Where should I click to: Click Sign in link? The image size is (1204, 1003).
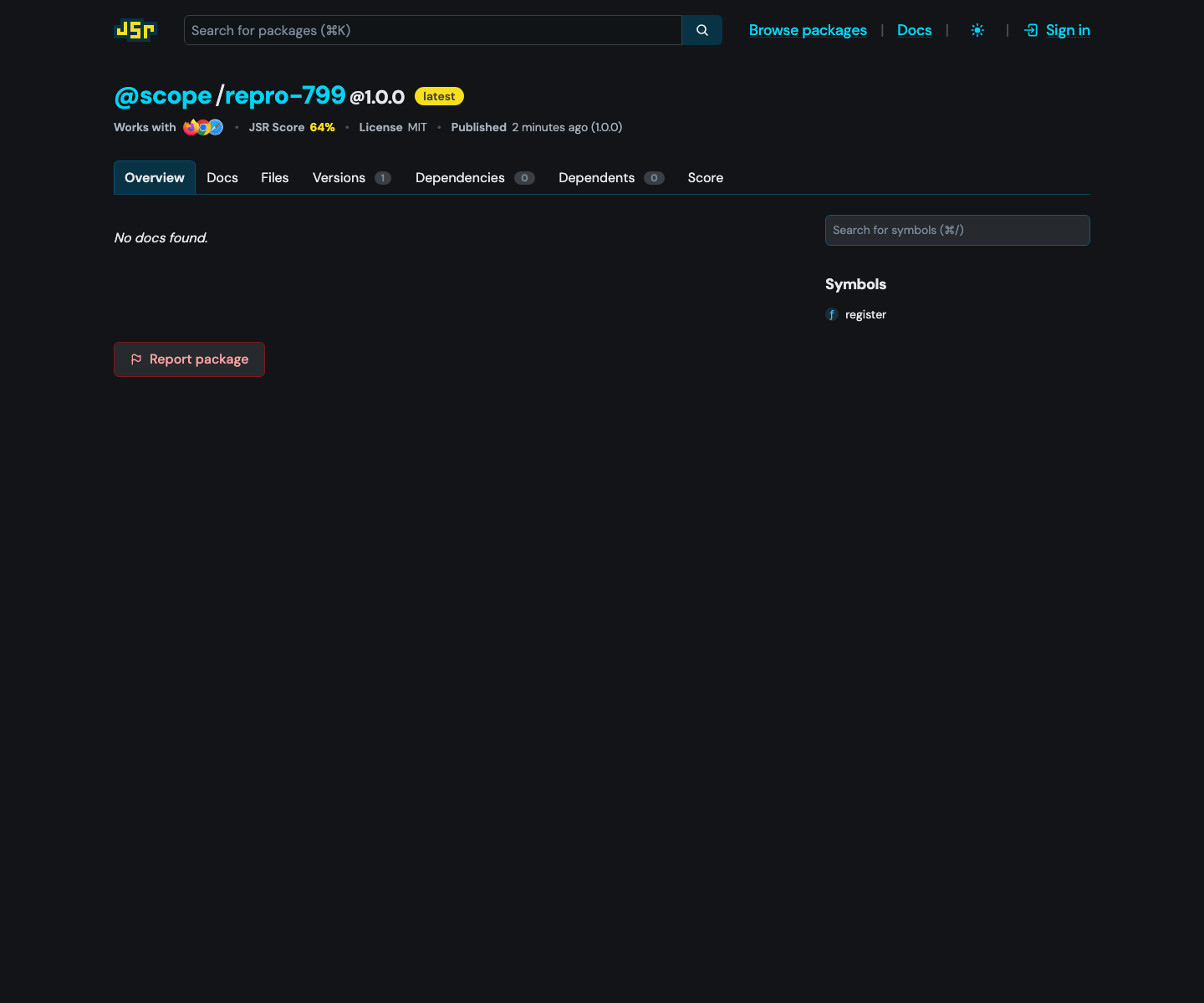(1057, 30)
